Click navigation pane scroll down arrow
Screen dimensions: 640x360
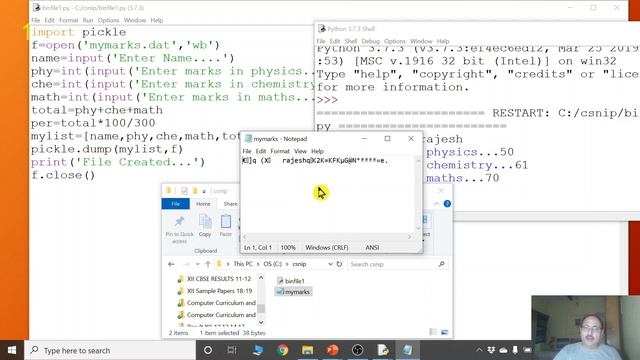(261, 322)
